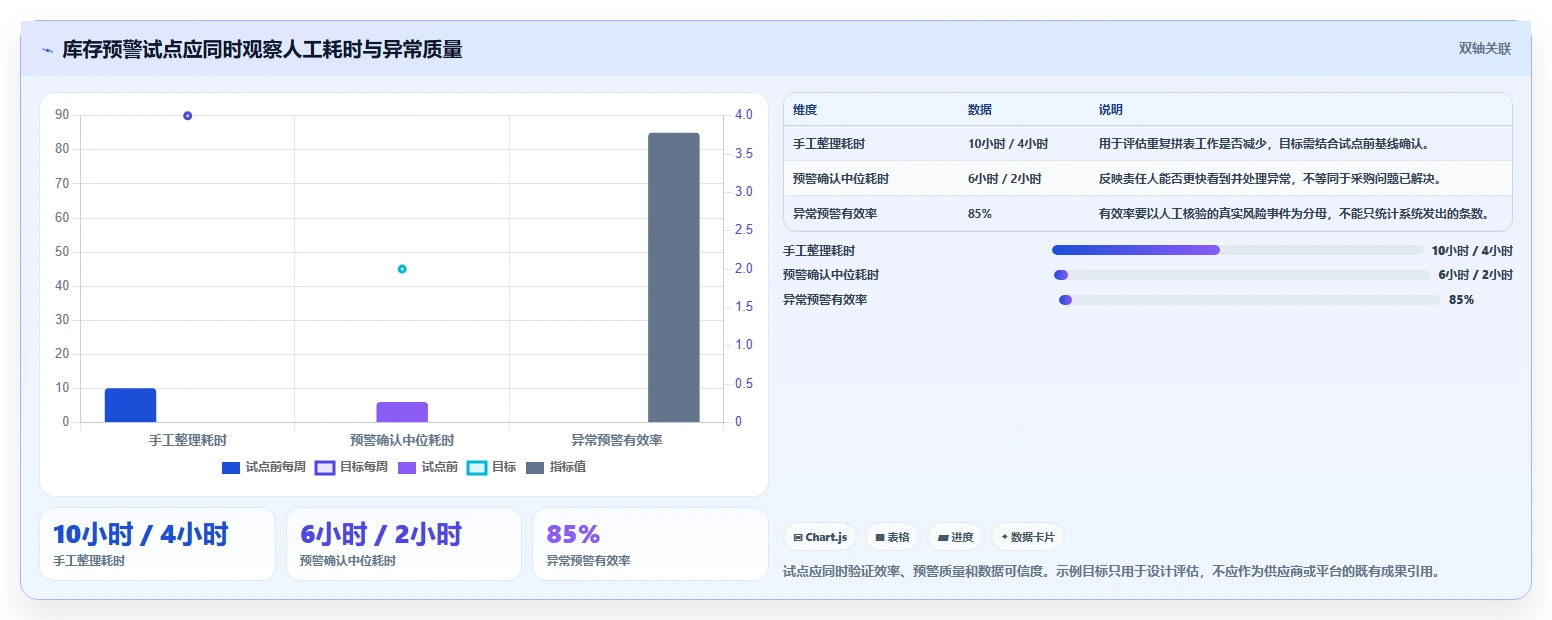Click the 数据卡片 chip sparkle icon
The height and width of the screenshot is (620, 1552).
coord(1004,537)
